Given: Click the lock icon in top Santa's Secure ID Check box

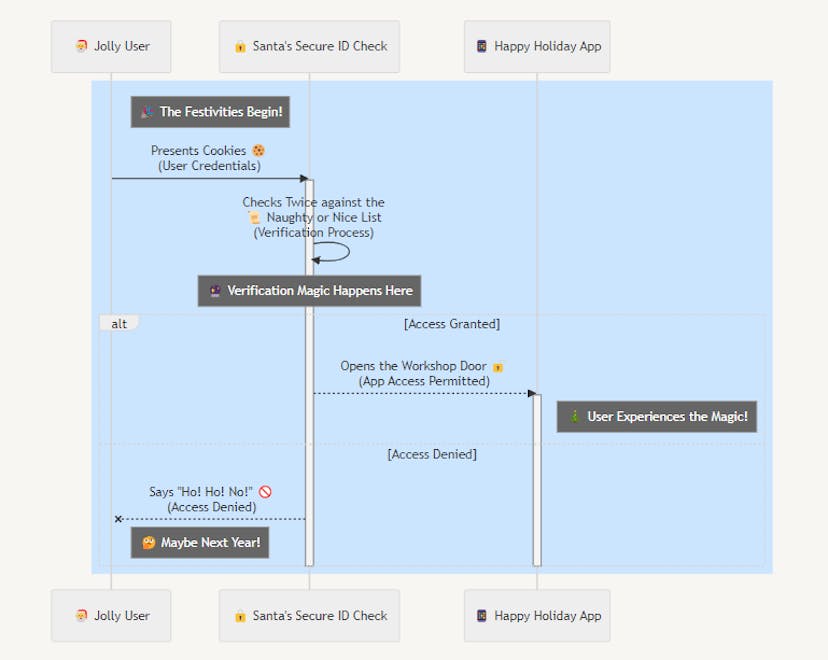Looking at the screenshot, I should tap(240, 46).
